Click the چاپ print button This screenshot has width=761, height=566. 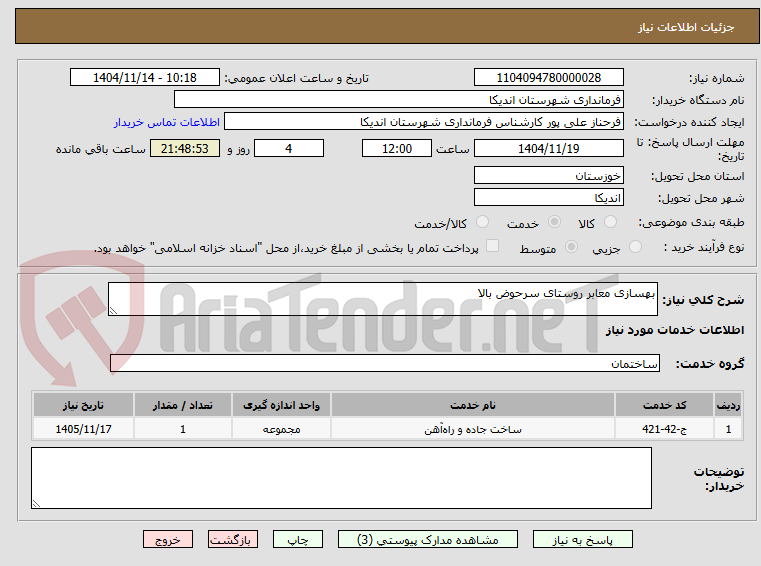pos(298,539)
